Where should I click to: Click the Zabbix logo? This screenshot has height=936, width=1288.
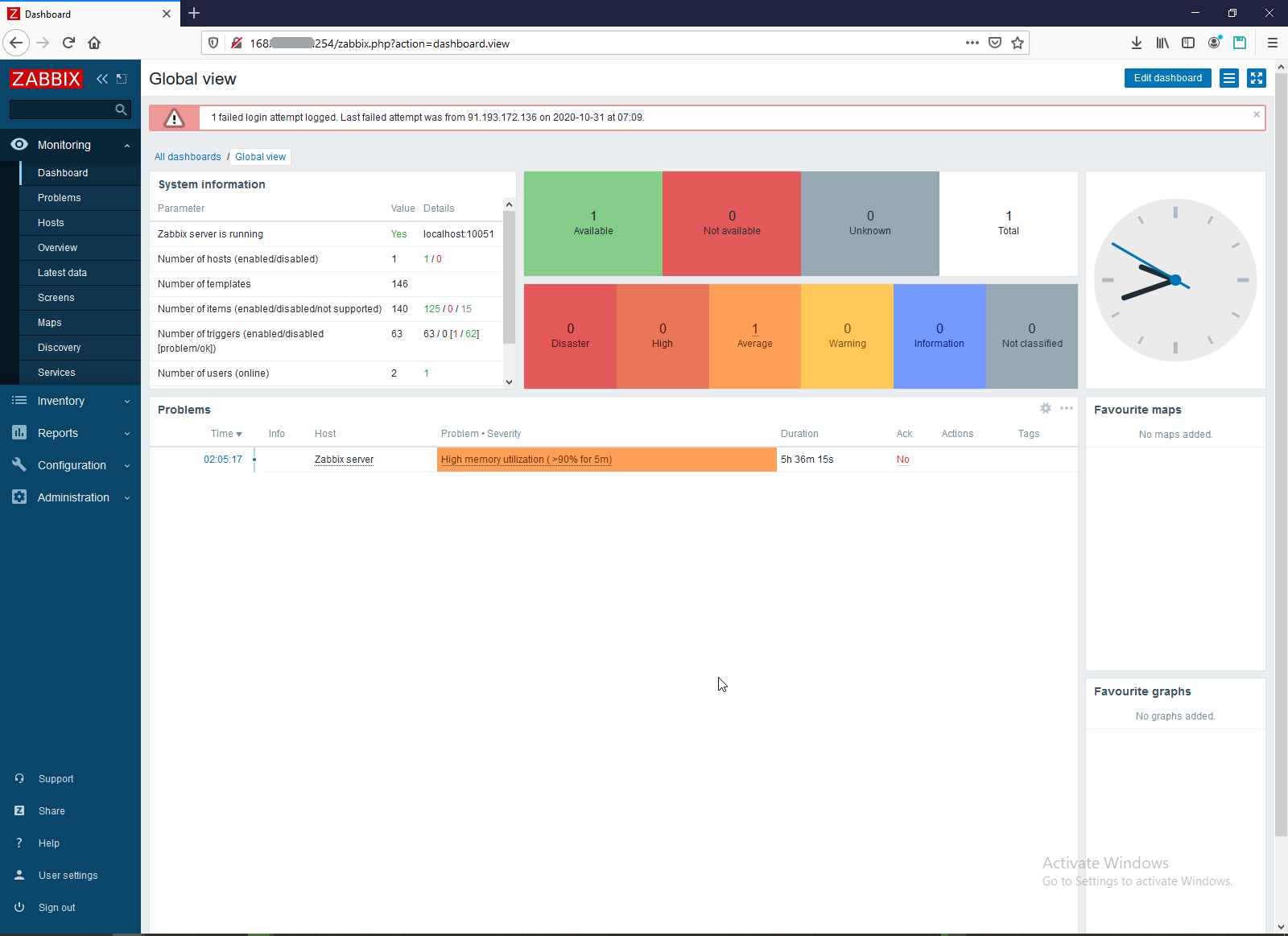click(x=46, y=79)
